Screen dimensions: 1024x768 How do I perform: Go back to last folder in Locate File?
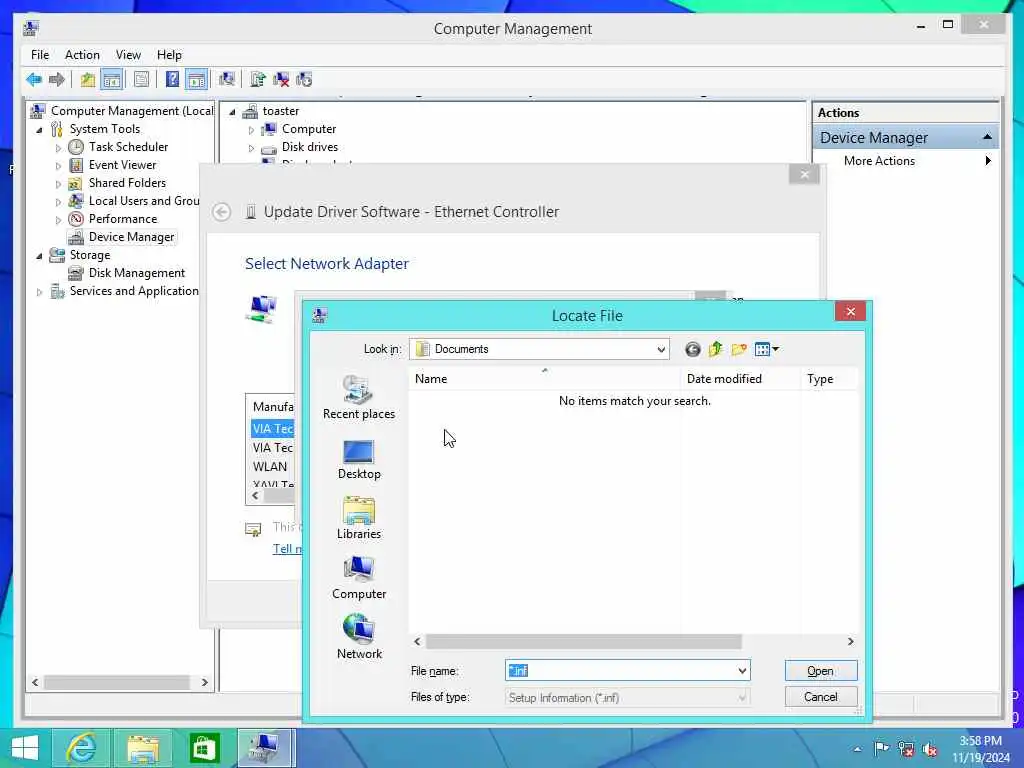click(693, 349)
